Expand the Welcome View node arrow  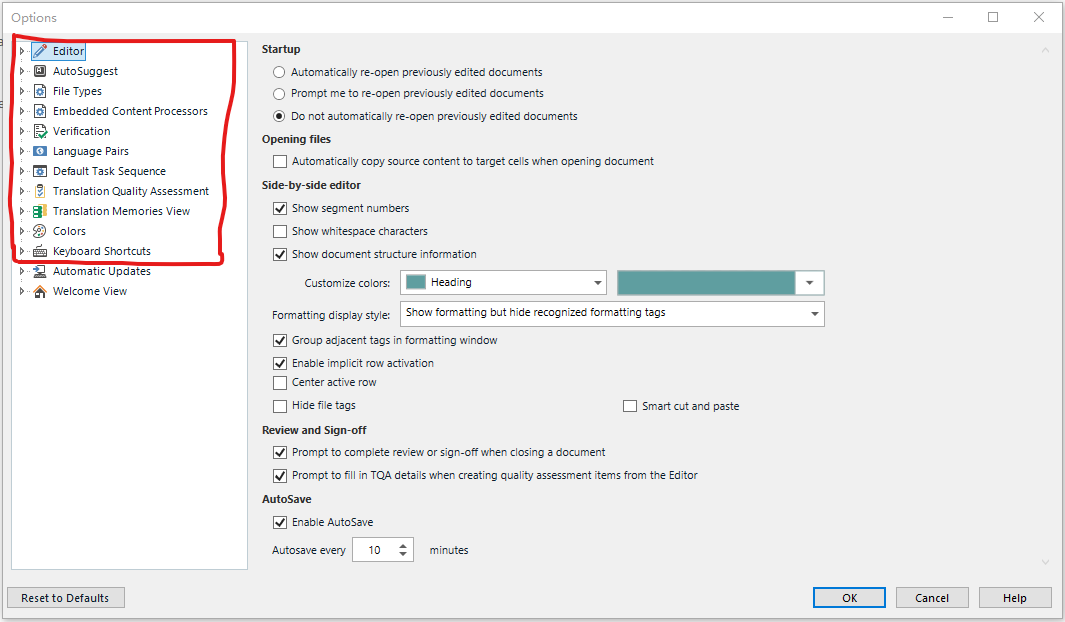[x=22, y=291]
